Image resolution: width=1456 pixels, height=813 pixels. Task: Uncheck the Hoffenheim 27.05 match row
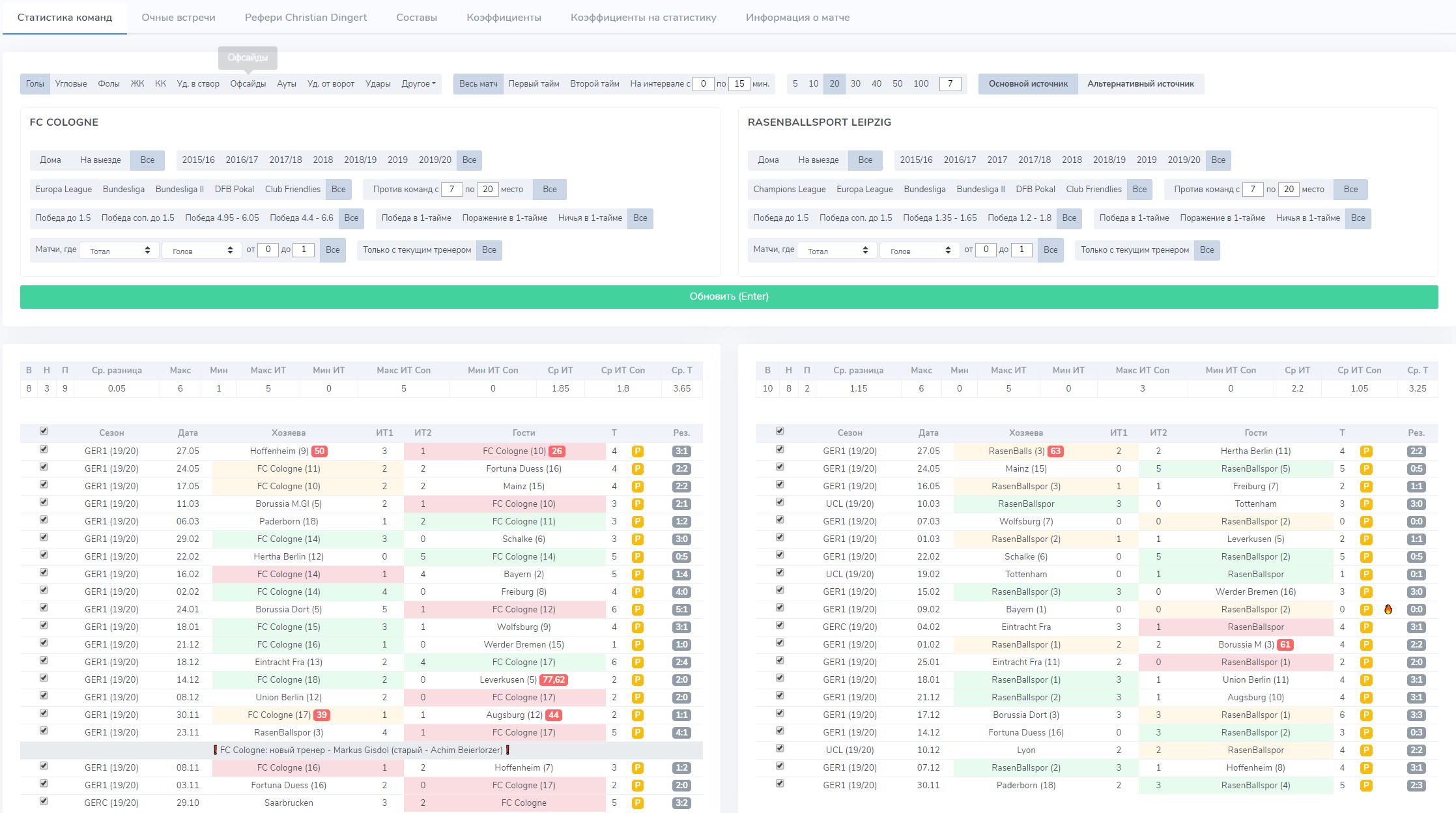click(44, 449)
